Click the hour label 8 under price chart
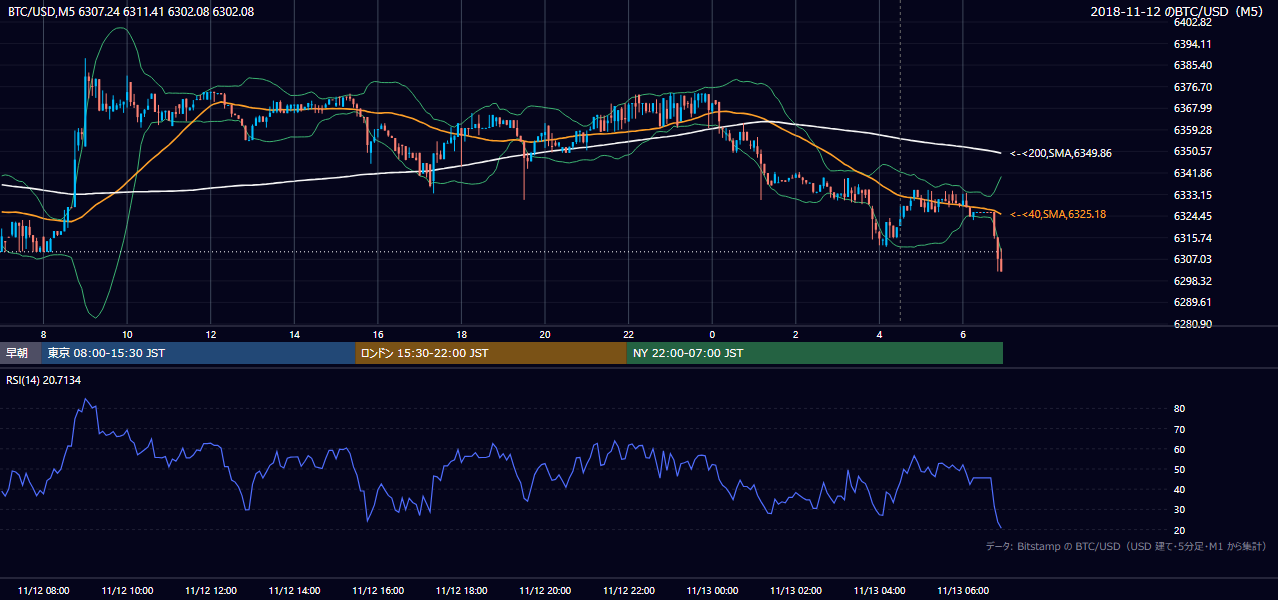Screen dimensions: 1278x600 [x=43, y=334]
